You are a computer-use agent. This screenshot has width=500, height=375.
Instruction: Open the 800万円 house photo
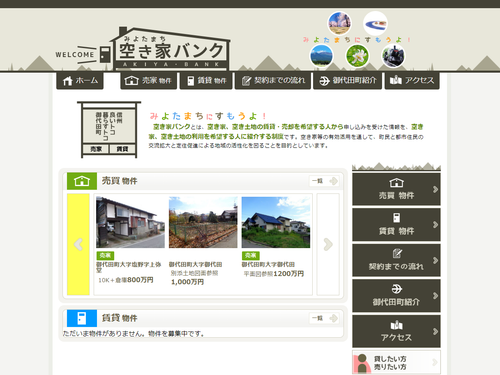[x=130, y=222]
